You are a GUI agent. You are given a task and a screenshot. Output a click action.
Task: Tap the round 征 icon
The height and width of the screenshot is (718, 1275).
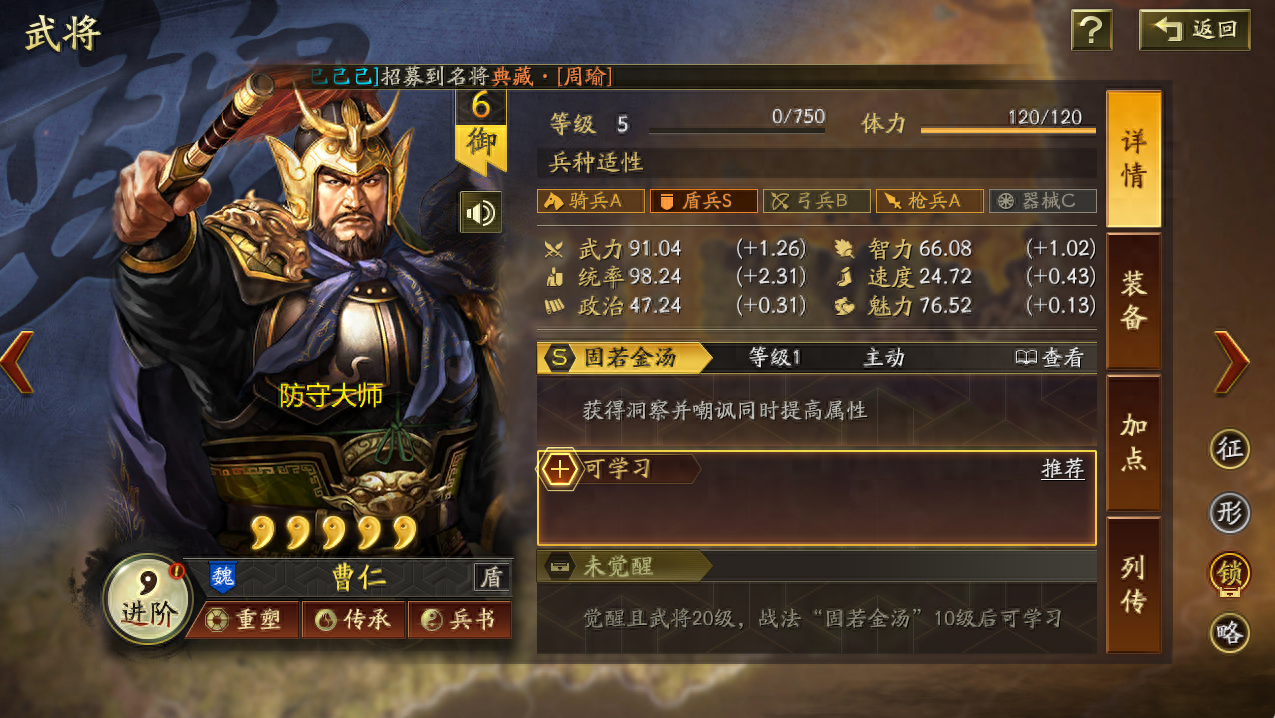[1230, 449]
